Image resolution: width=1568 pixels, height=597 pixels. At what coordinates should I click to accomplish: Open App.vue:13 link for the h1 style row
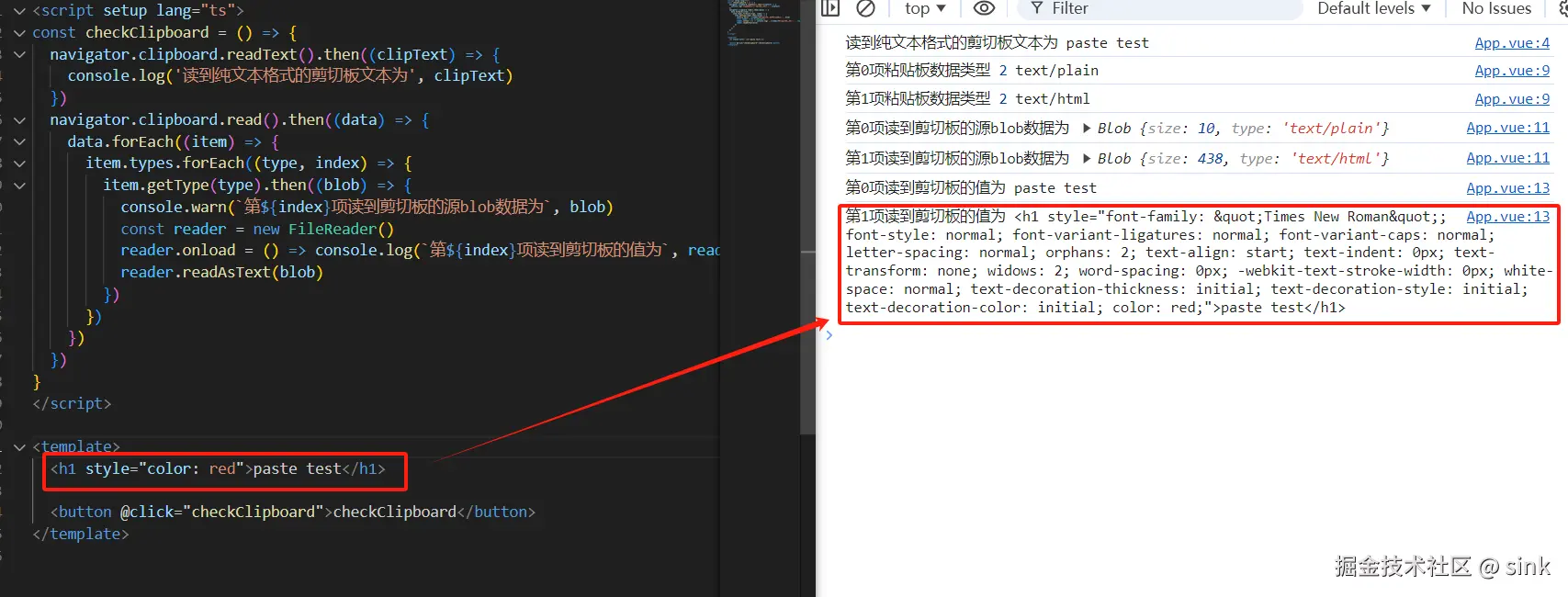(1507, 217)
